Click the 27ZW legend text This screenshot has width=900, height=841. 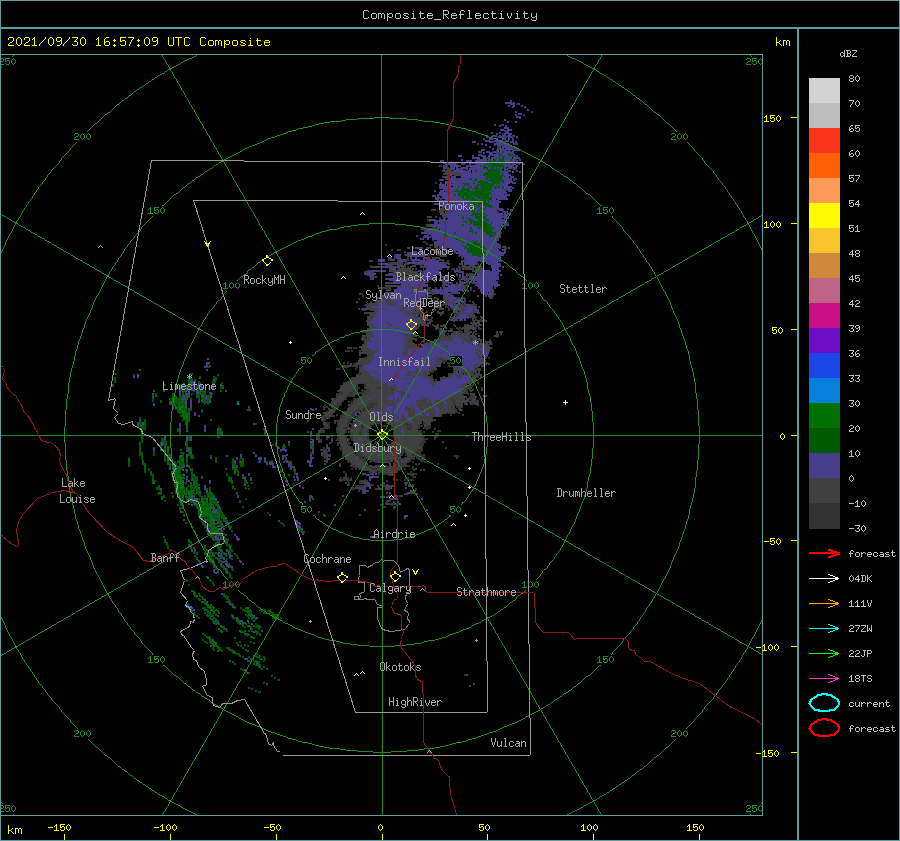(860, 629)
